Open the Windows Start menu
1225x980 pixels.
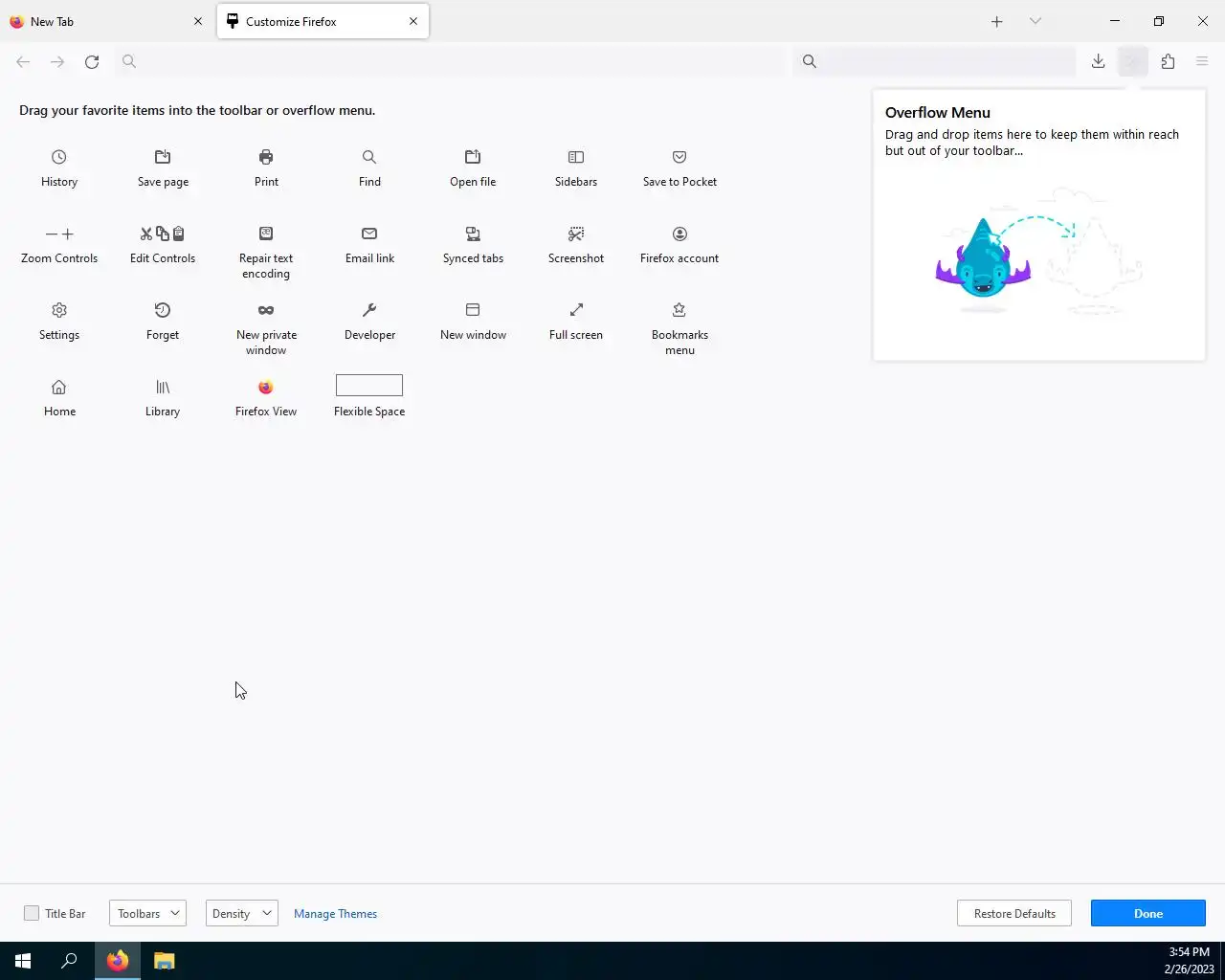point(23,961)
